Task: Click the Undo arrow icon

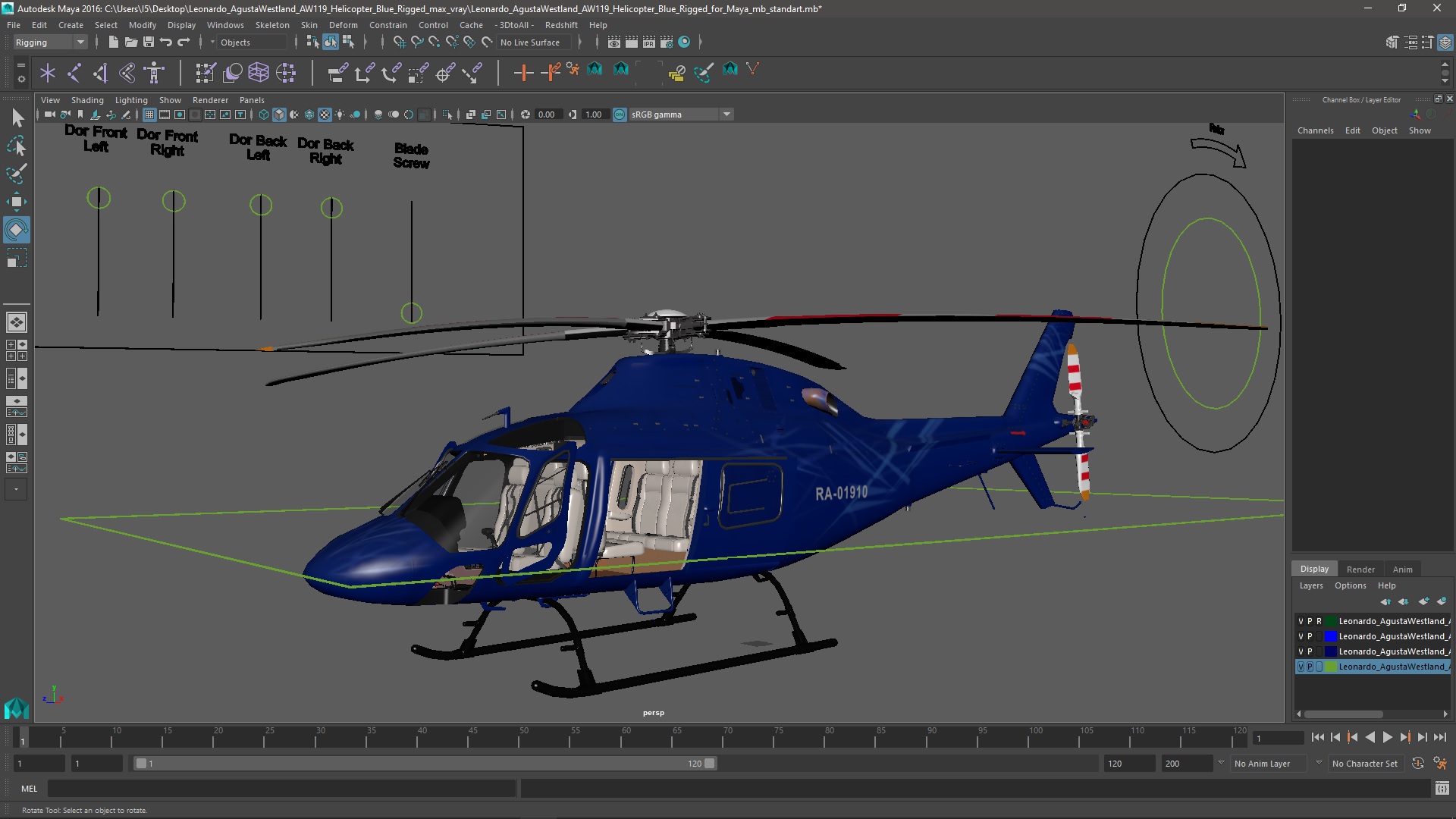Action: click(x=166, y=42)
